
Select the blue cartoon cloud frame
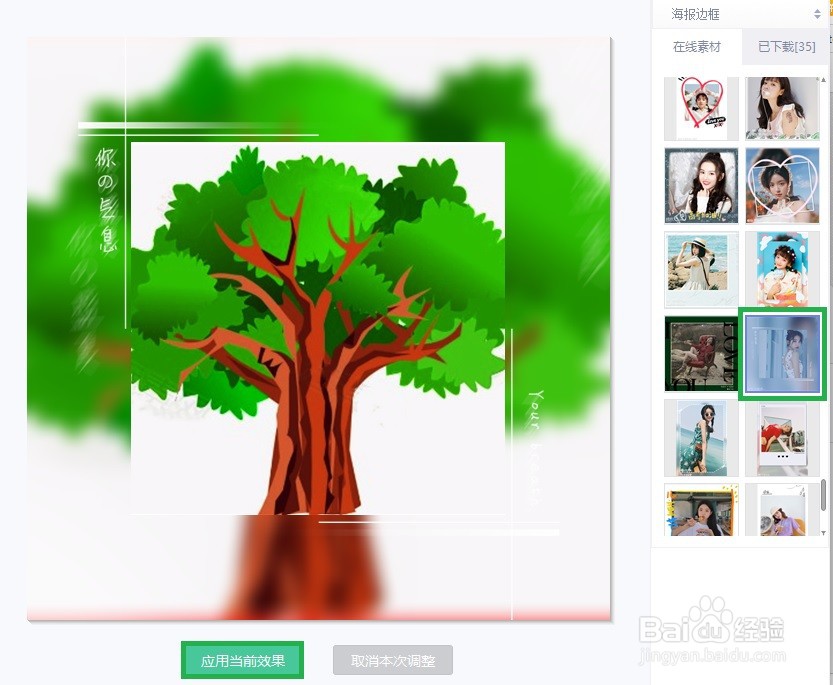click(783, 268)
